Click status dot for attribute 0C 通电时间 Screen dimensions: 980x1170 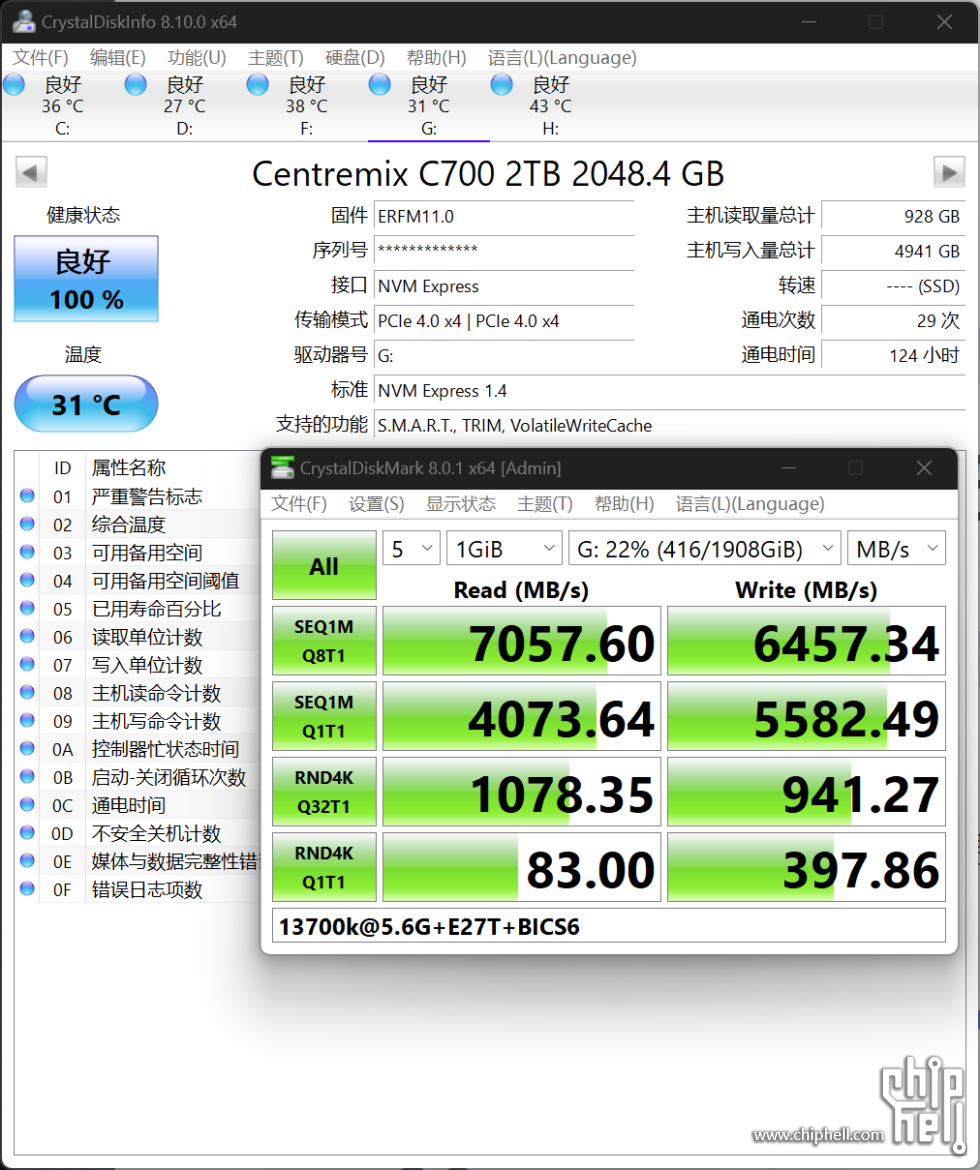pyautogui.click(x=28, y=804)
